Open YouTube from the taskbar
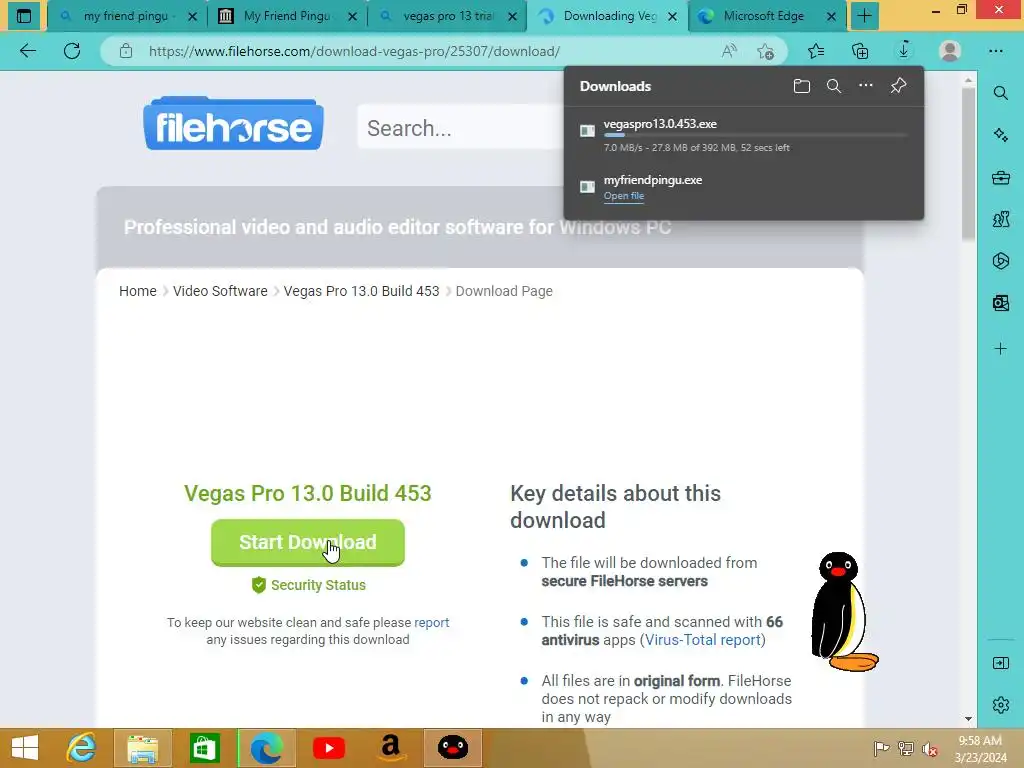The image size is (1024, 768). click(x=328, y=748)
